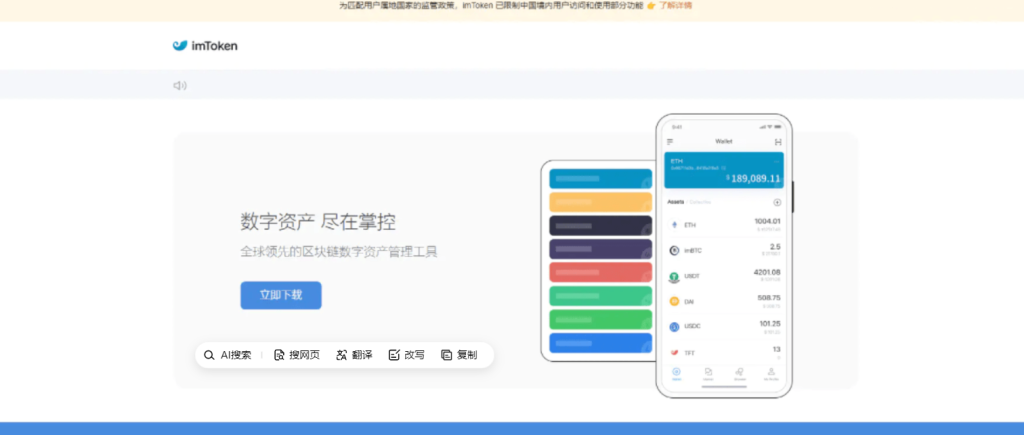Click the imBTC token icon
This screenshot has height=435, width=1024.
pos(675,250)
